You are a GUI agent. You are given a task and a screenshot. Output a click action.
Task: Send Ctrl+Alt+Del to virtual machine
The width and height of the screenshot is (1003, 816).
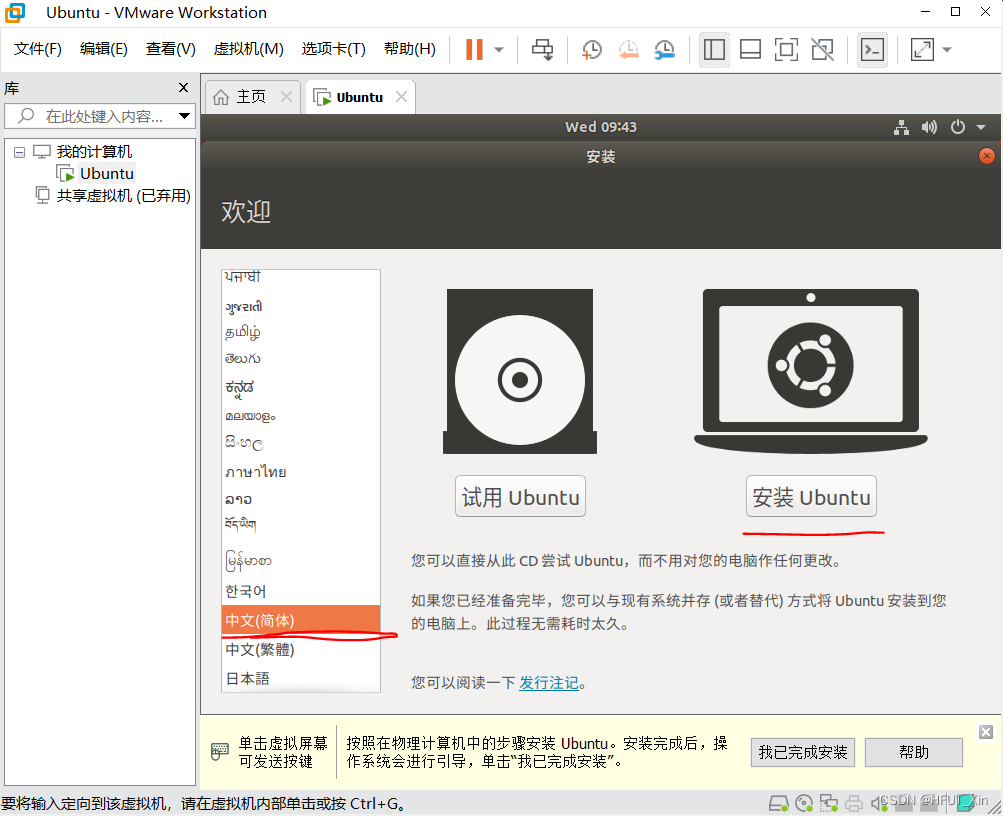pyautogui.click(x=542, y=49)
